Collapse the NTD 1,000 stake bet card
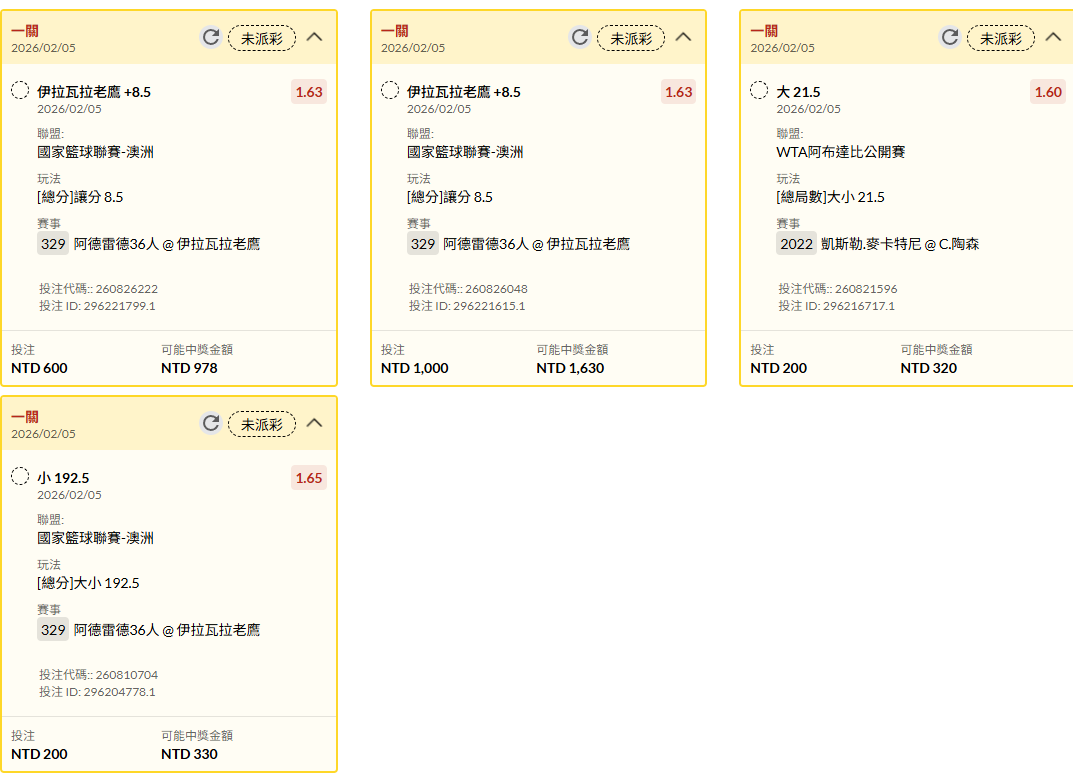 [684, 38]
